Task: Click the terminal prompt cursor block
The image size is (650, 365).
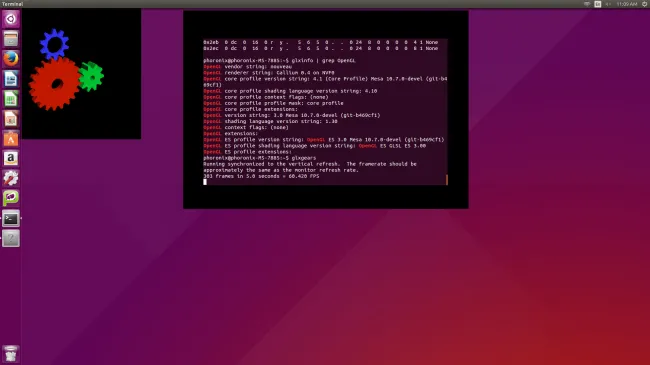Action: 205,182
